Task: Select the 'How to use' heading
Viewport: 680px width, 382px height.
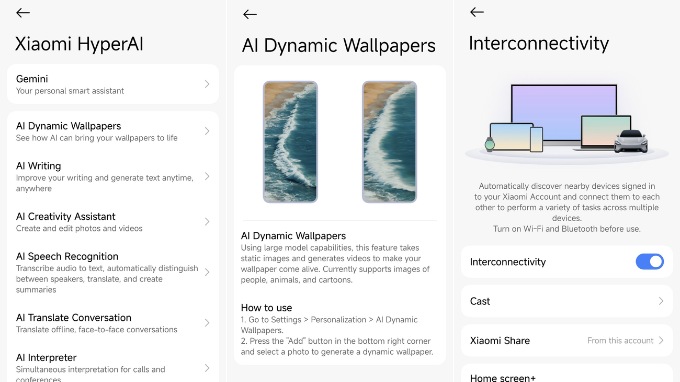Action: (266, 307)
